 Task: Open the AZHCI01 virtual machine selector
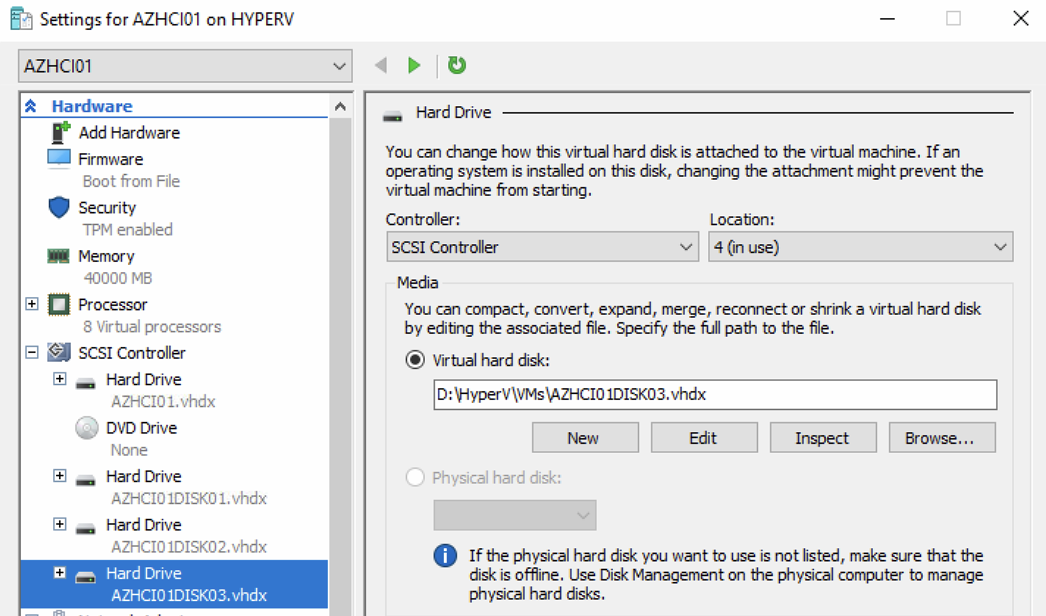185,67
